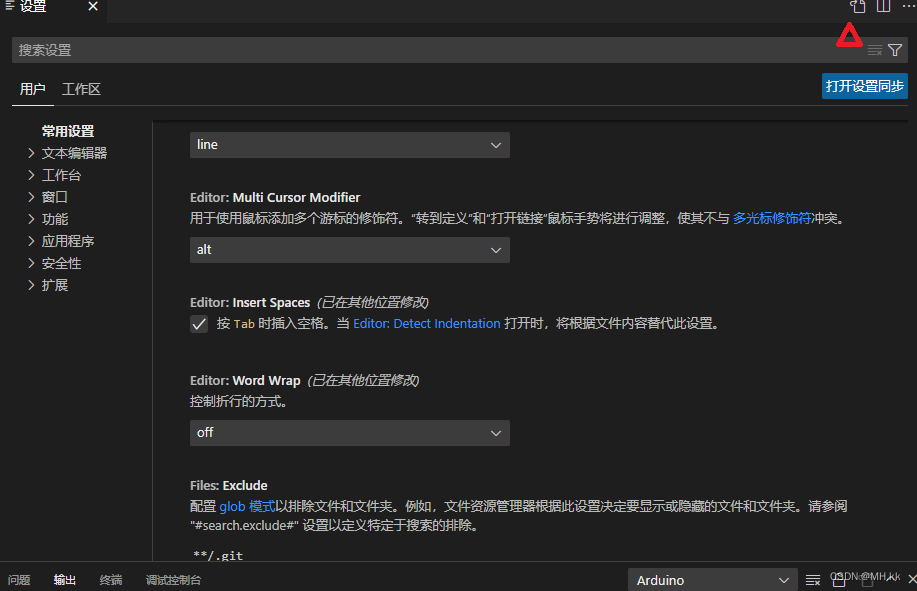
Task: Click the split editor icon
Action: pos(882,7)
